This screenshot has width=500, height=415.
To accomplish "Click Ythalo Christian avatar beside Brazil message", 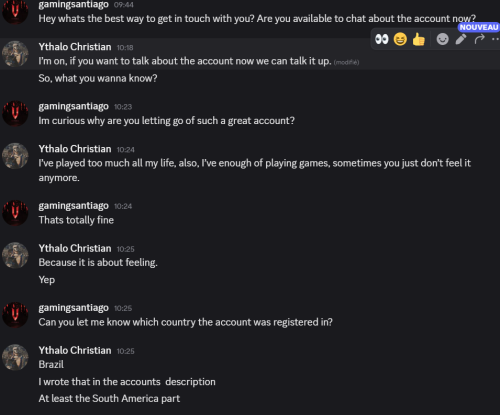I will tap(15, 357).
